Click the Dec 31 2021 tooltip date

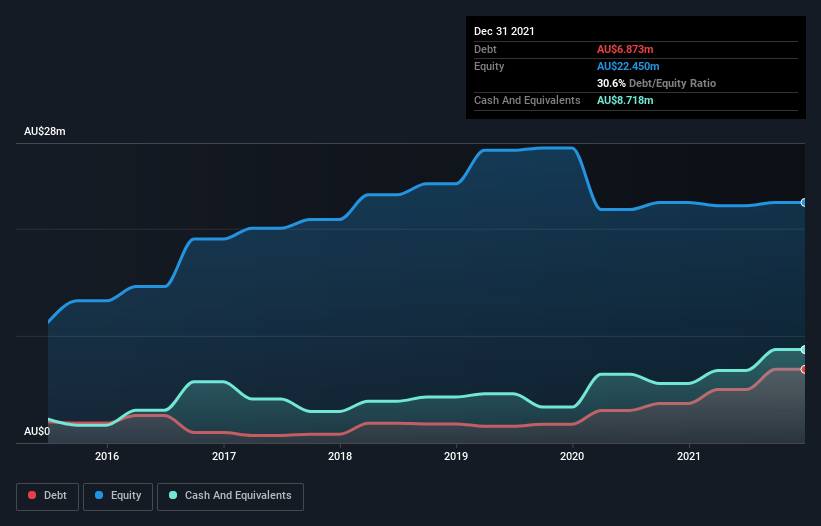(504, 31)
